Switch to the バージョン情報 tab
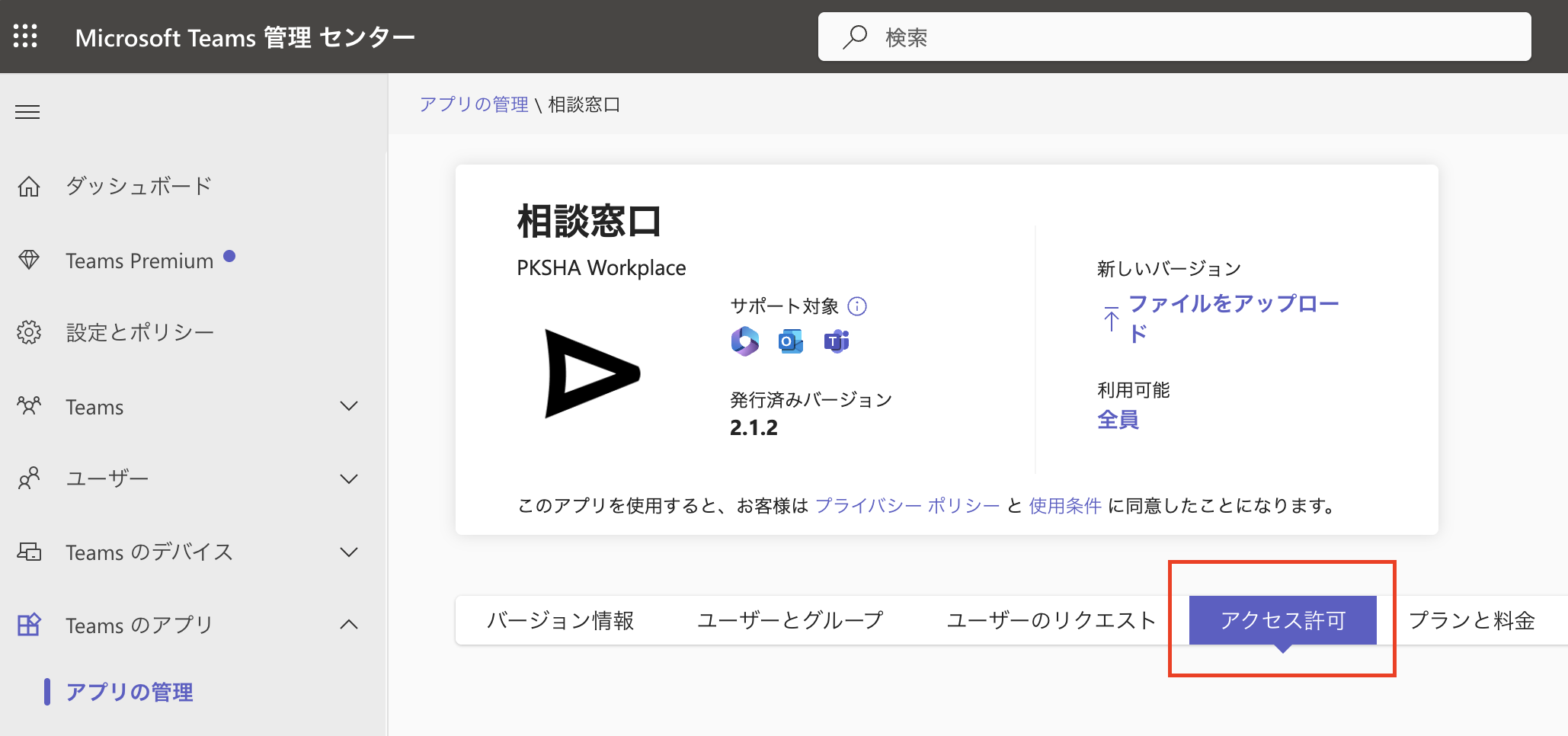The image size is (1568, 736). pos(560,621)
